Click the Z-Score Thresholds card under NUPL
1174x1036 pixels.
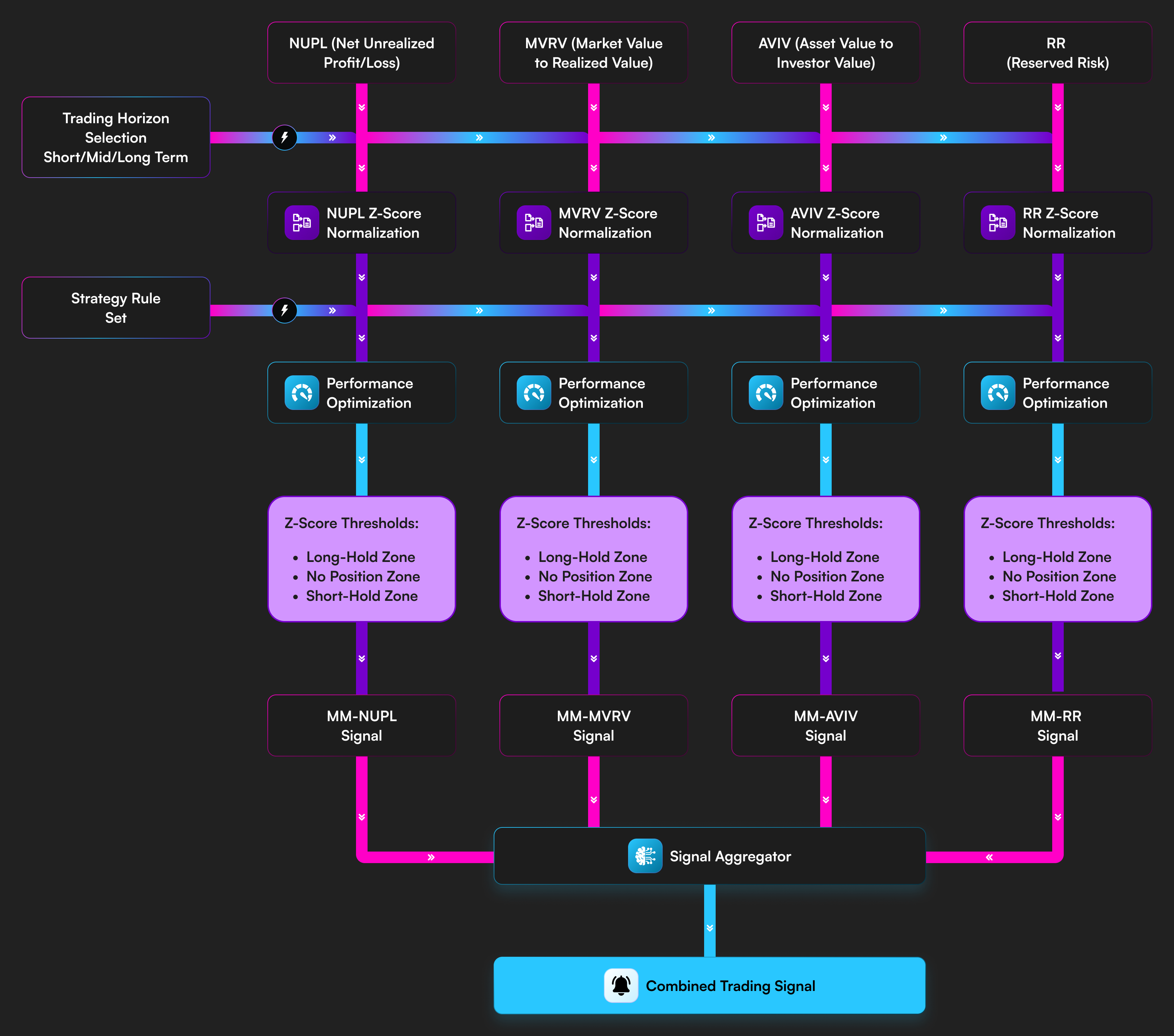[x=361, y=559]
